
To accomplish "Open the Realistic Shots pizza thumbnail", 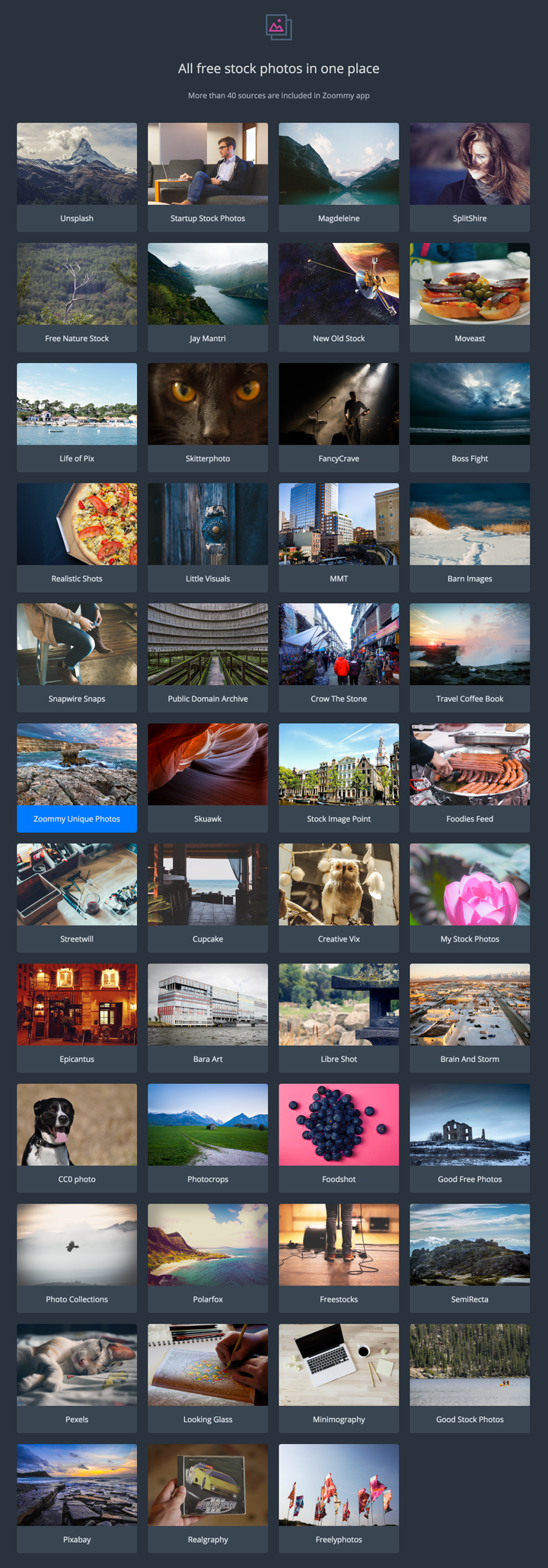I will (x=77, y=524).
